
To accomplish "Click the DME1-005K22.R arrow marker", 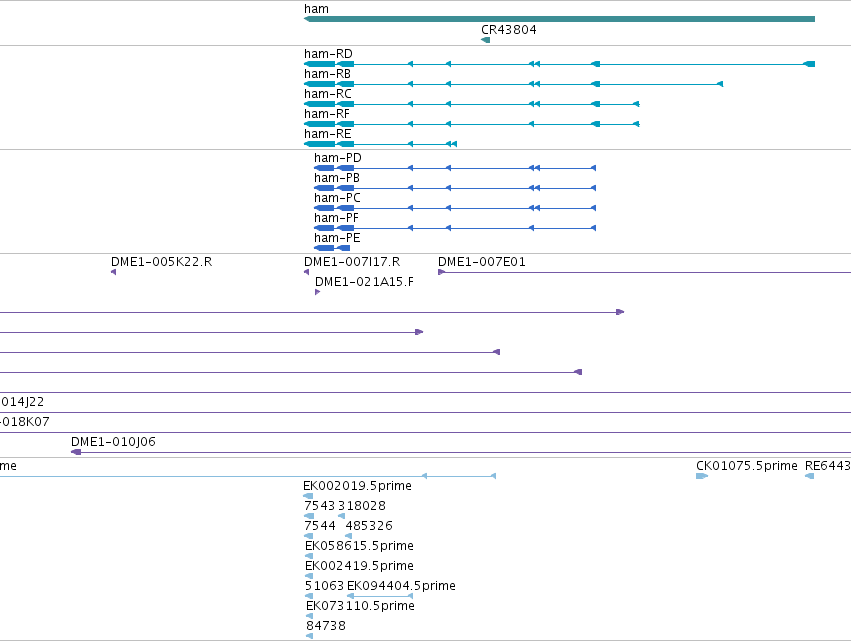I will point(113,272).
